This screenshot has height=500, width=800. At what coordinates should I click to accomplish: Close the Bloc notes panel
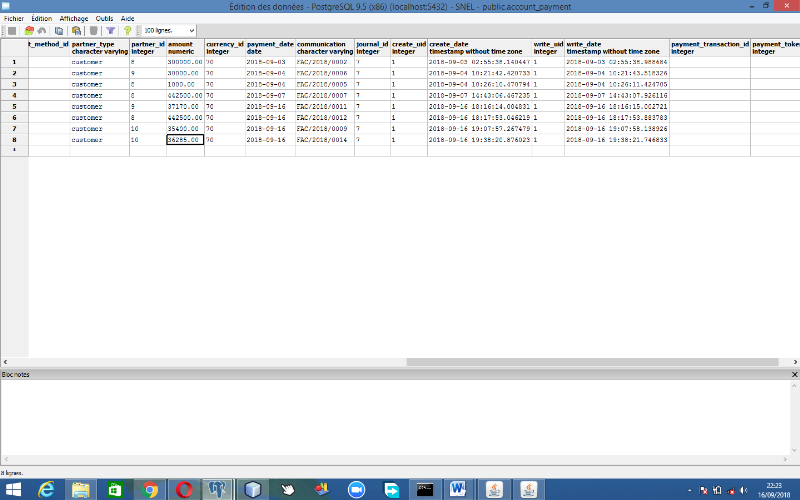click(794, 374)
